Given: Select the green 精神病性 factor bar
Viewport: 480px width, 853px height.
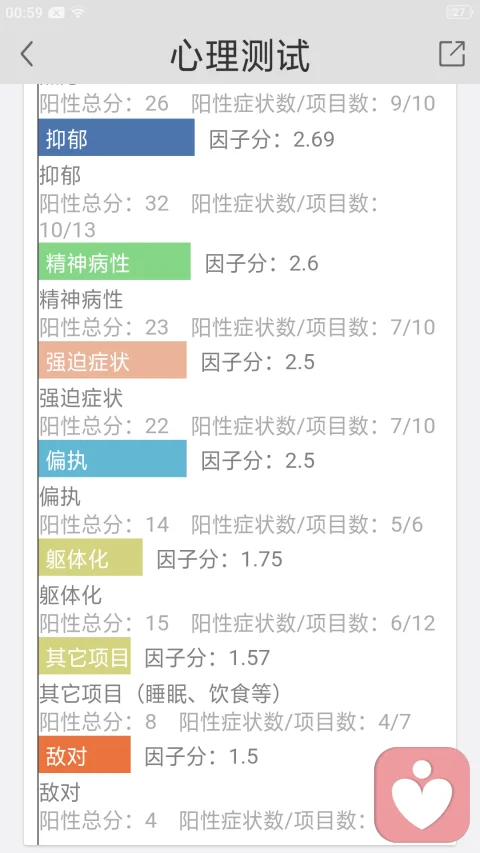Looking at the screenshot, I should coord(114,262).
